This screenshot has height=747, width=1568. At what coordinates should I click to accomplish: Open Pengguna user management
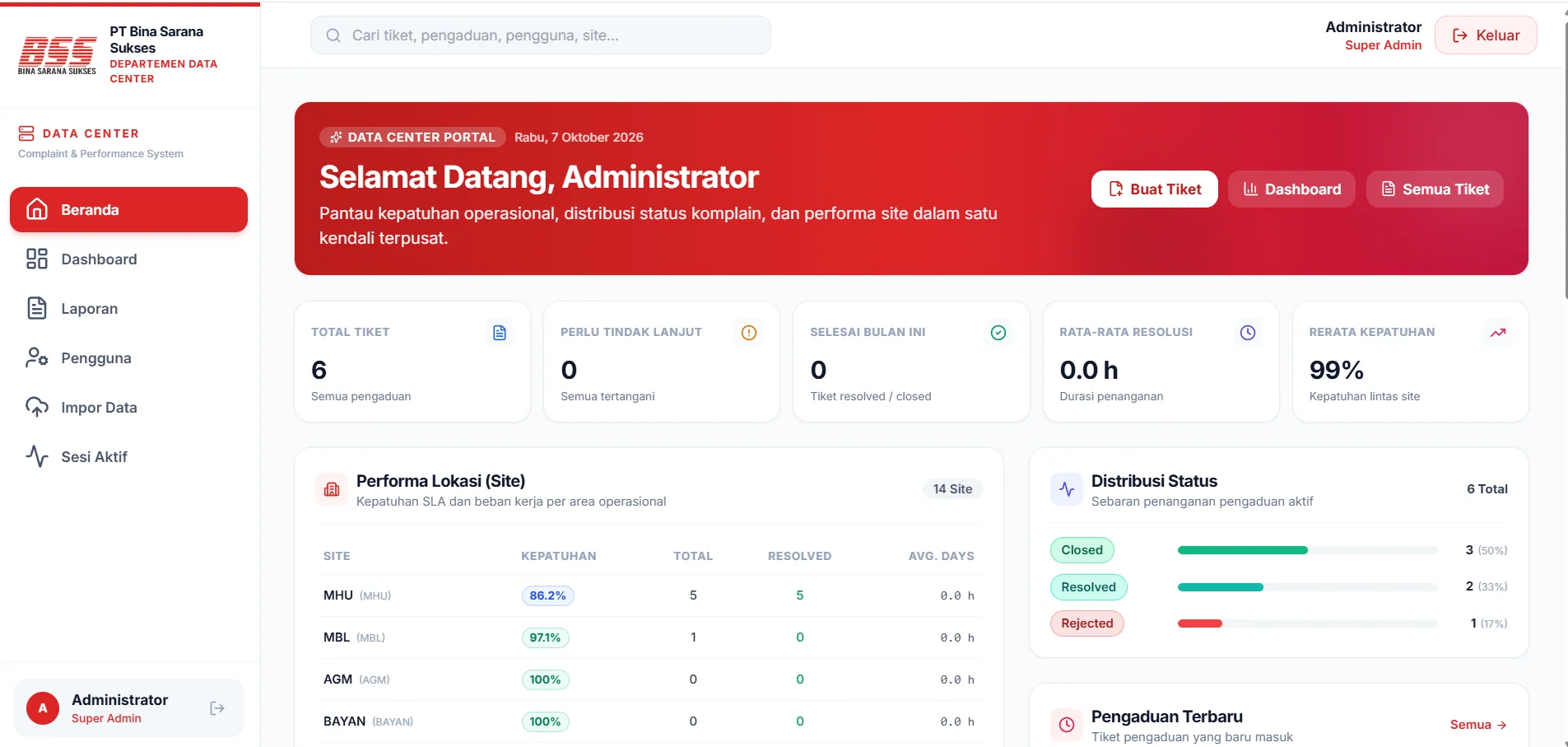click(128, 358)
